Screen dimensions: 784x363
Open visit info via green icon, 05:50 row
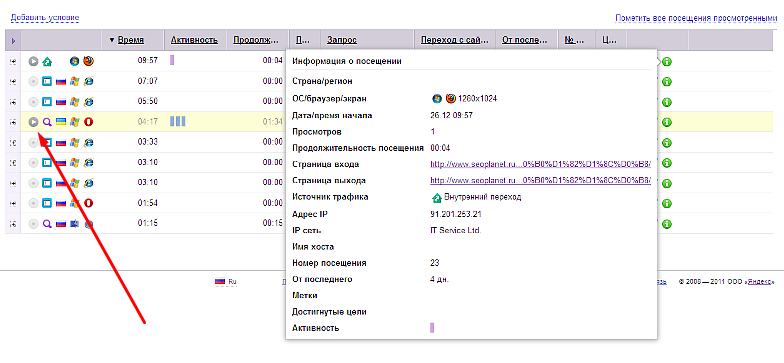pyautogui.click(x=666, y=102)
